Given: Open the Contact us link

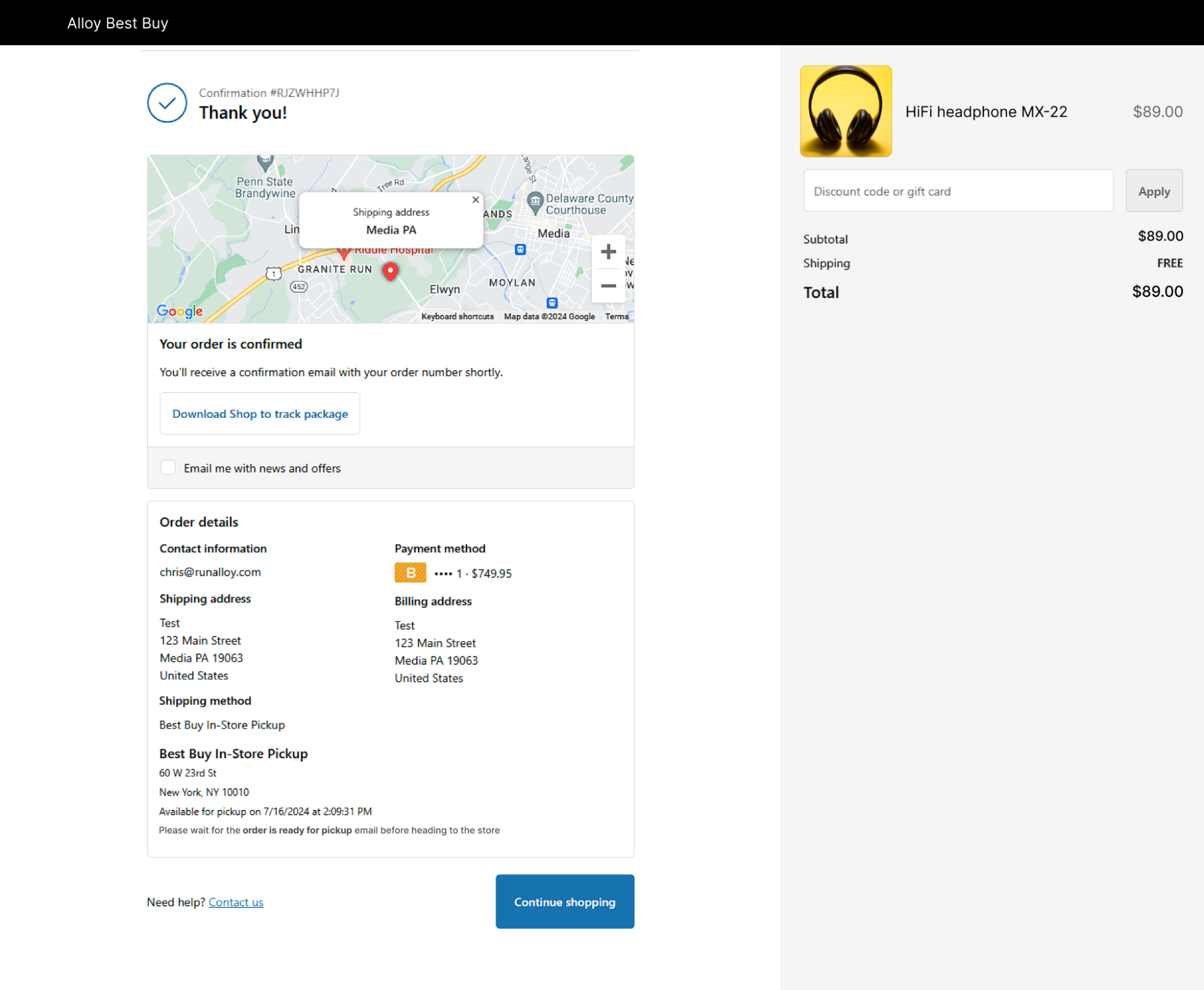Looking at the screenshot, I should point(235,902).
